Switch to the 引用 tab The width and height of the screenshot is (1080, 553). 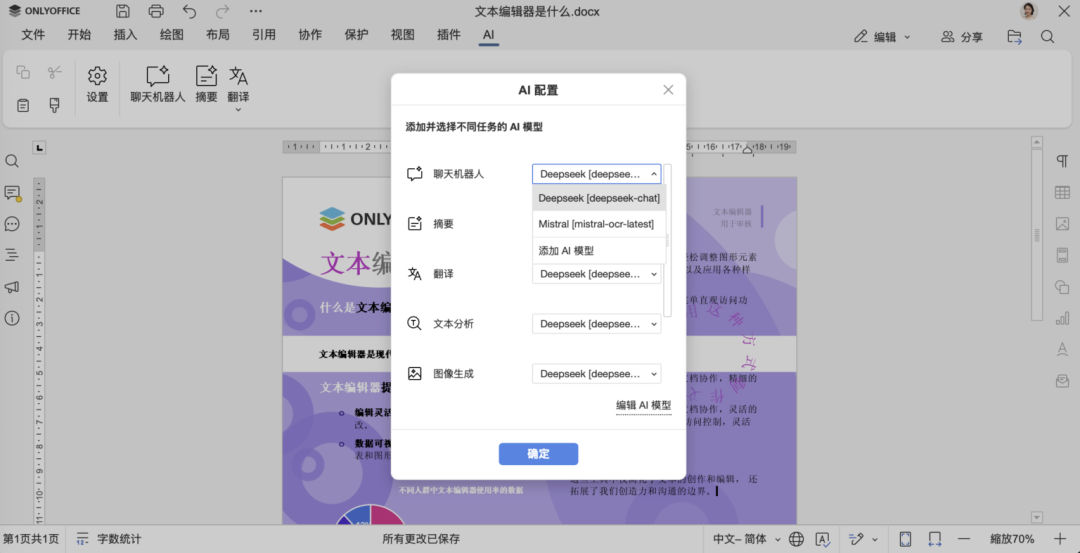(264, 35)
